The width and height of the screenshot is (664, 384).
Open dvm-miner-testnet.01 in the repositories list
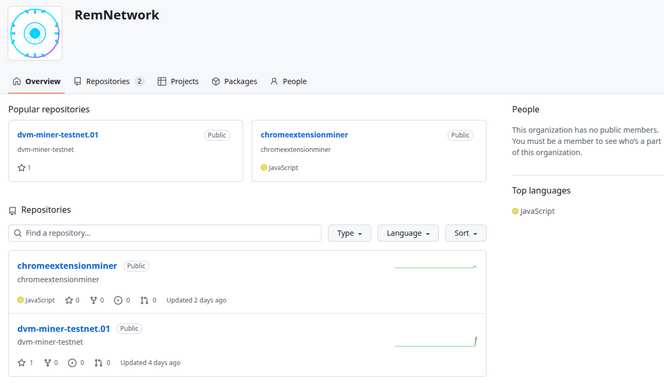click(x=64, y=329)
